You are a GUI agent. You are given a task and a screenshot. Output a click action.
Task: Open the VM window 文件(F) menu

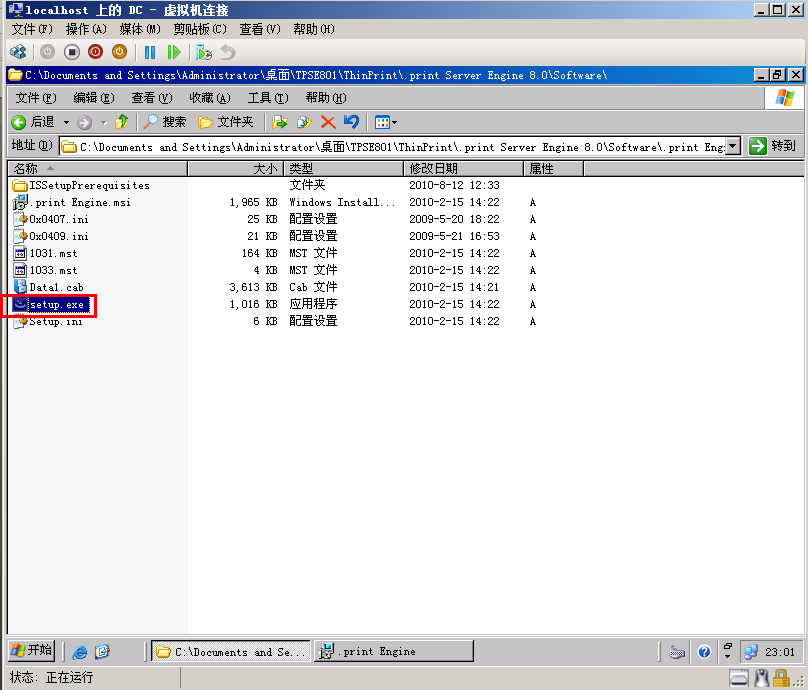(x=32, y=29)
